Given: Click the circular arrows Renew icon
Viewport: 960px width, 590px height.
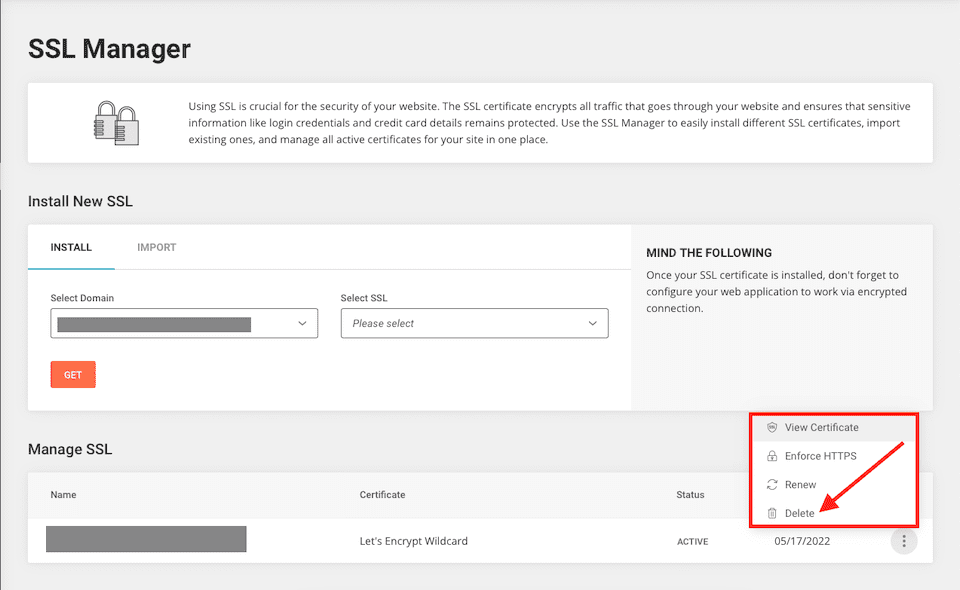Looking at the screenshot, I should point(772,485).
